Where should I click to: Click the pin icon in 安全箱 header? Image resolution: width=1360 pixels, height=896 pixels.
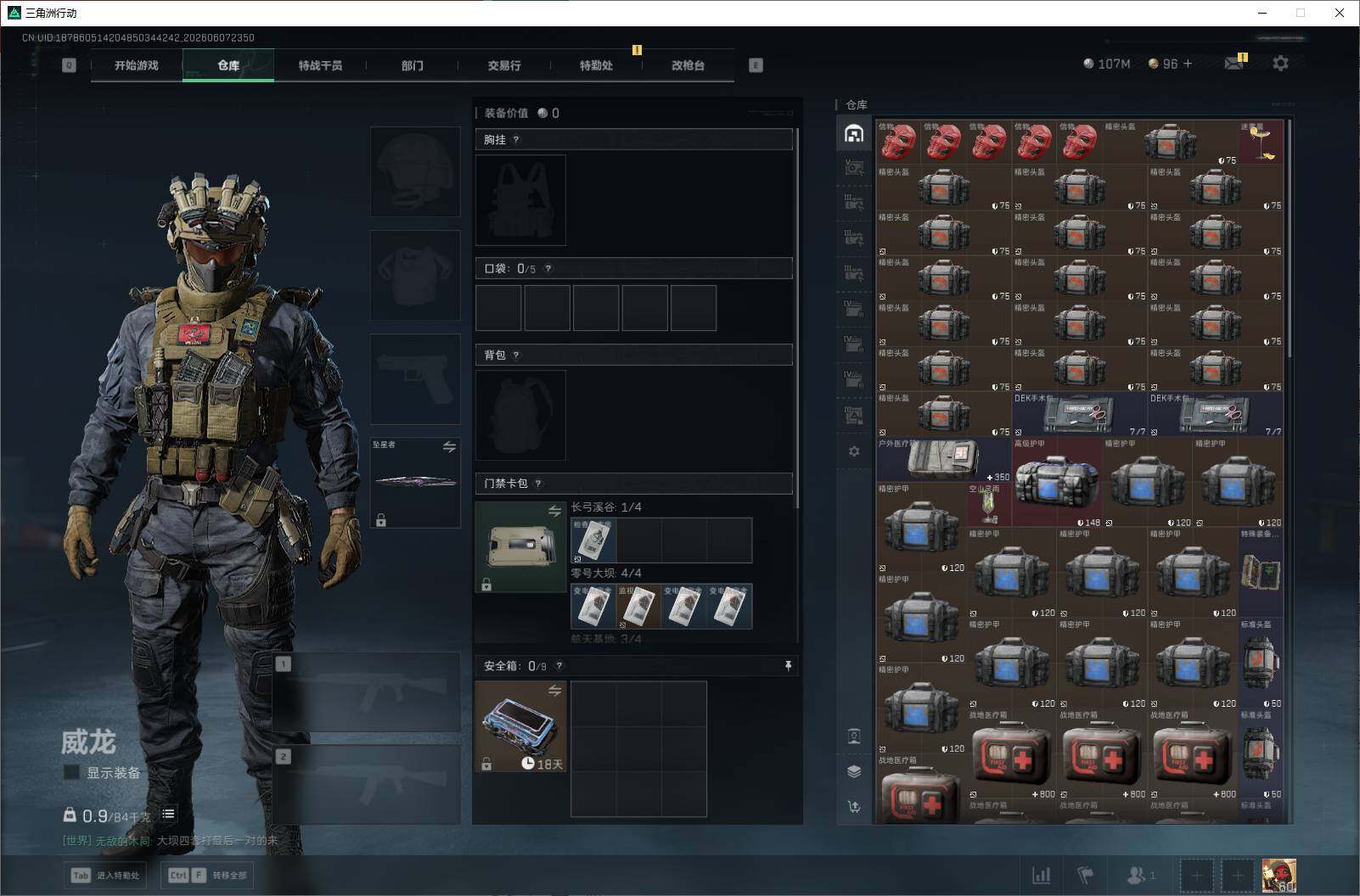point(788,666)
